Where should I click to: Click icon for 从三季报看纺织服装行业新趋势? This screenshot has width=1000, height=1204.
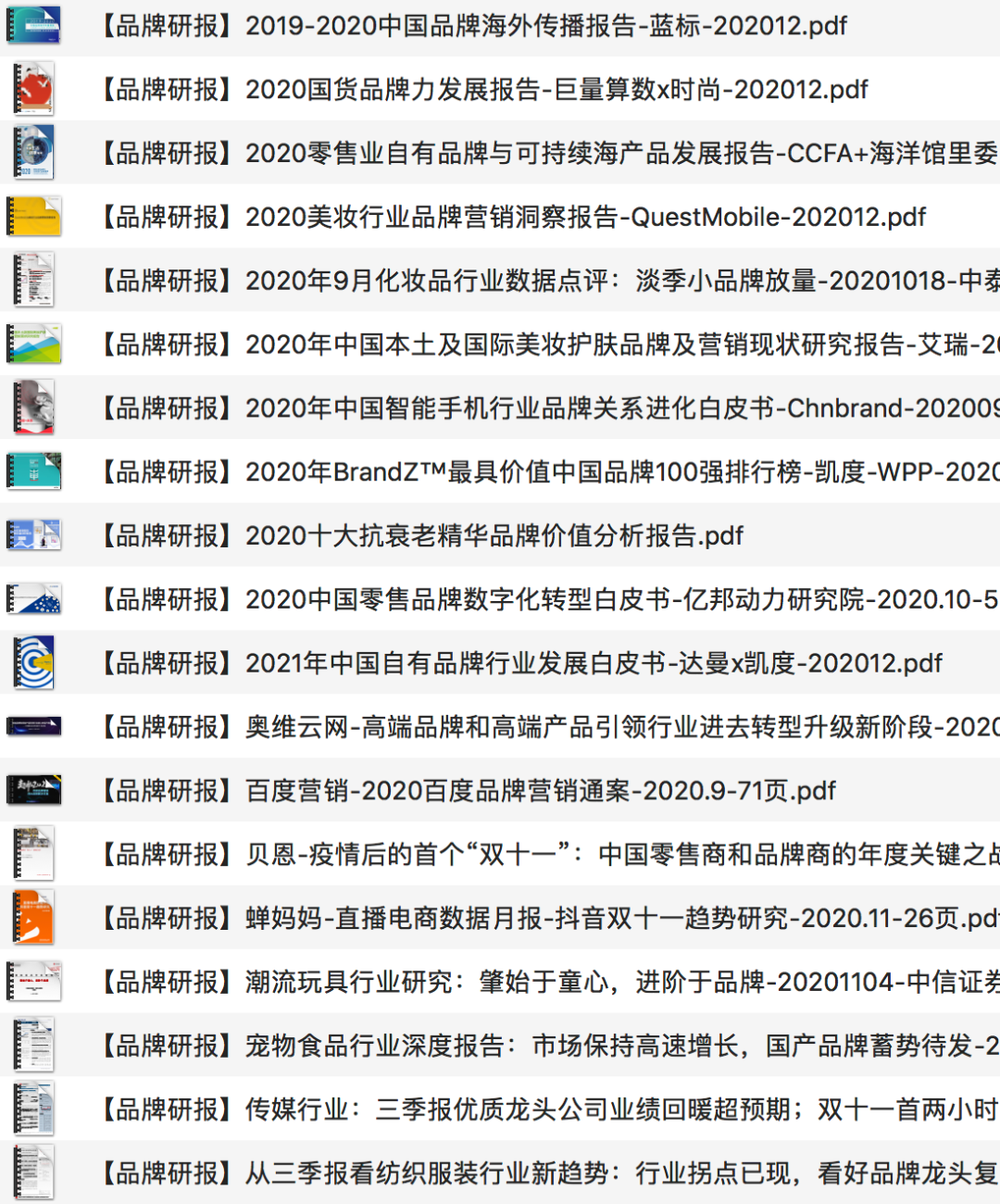tap(33, 1173)
